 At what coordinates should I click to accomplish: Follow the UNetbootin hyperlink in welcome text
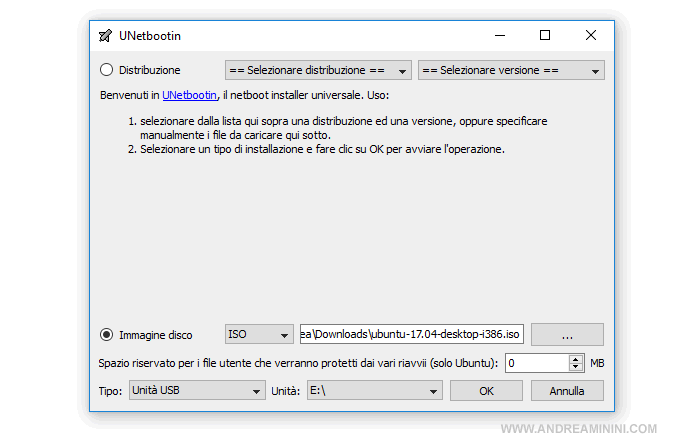189,95
